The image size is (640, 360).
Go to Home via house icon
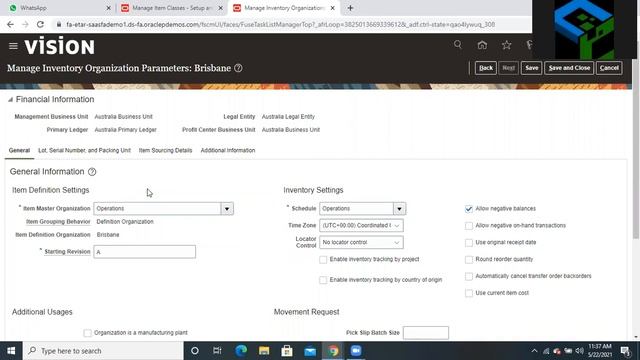click(x=482, y=44)
